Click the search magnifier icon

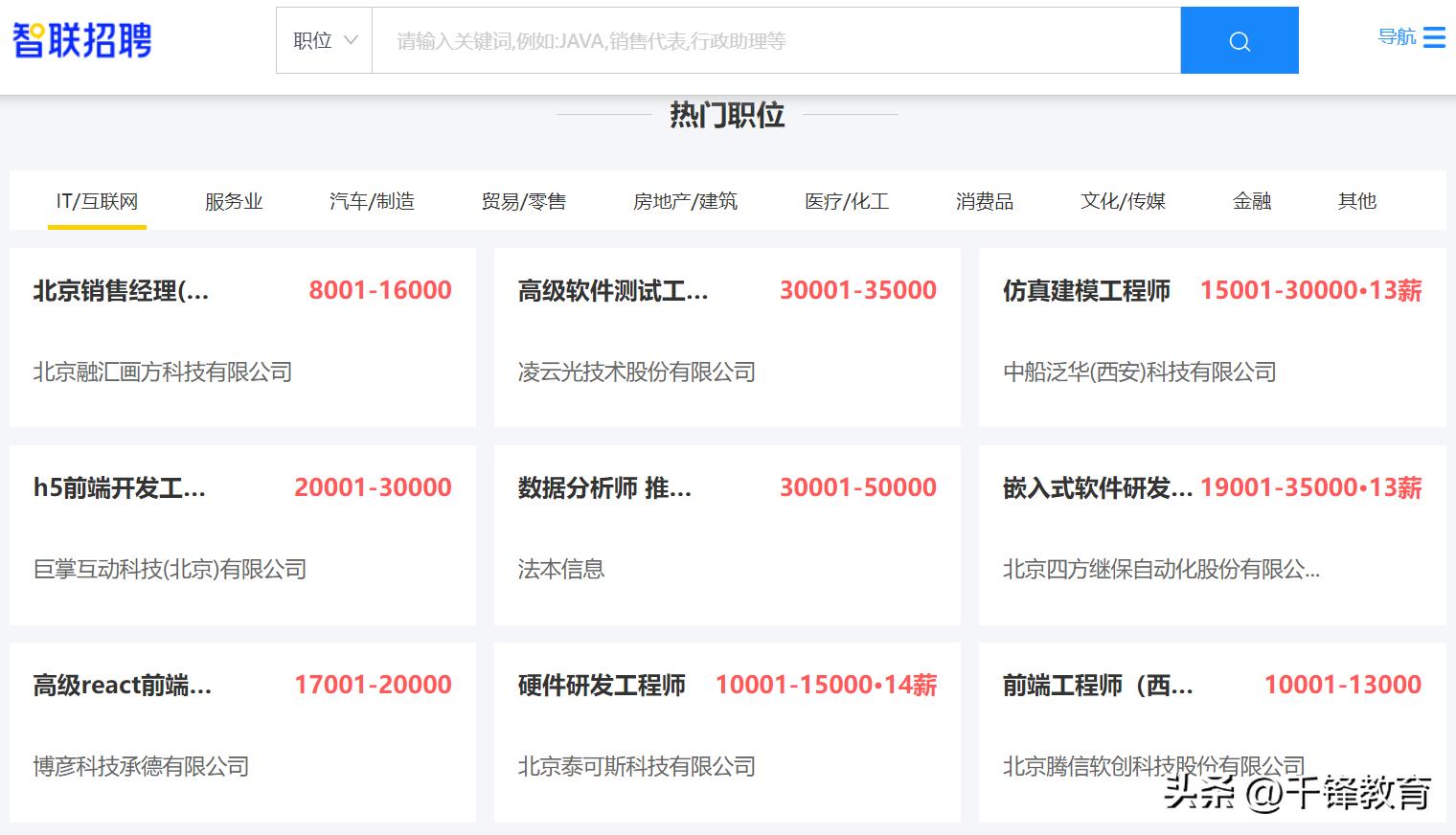[x=1239, y=40]
